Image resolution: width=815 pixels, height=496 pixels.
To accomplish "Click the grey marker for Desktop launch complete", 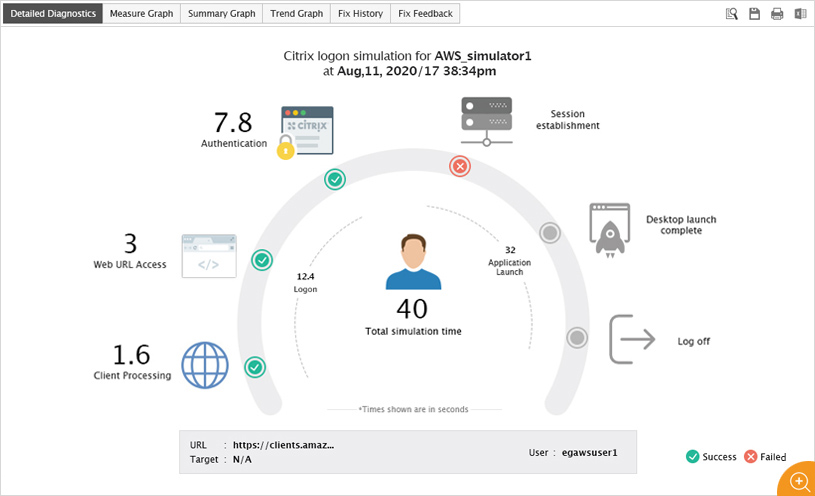I will coord(550,232).
